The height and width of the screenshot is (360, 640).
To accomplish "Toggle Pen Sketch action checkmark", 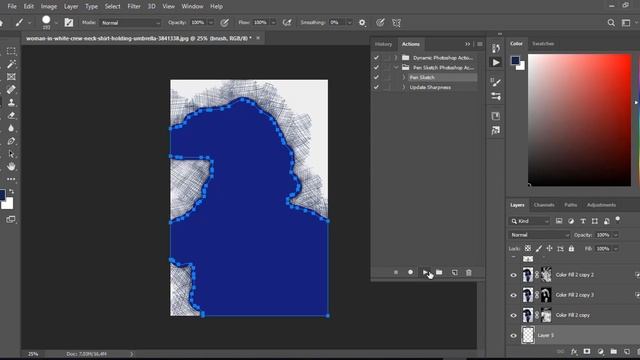I will (x=376, y=77).
